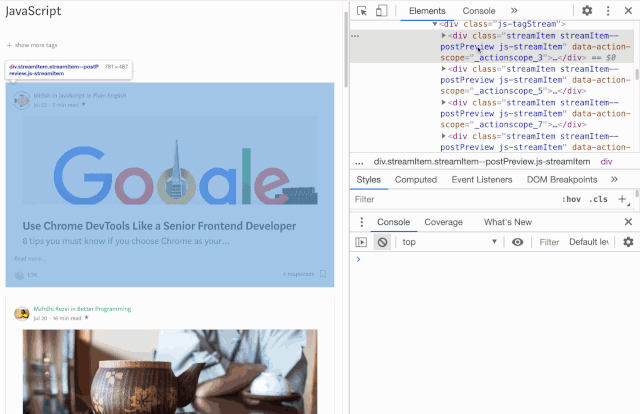This screenshot has width=640, height=414.
Task: Show more DevTools top tabs chevron
Action: point(514,11)
